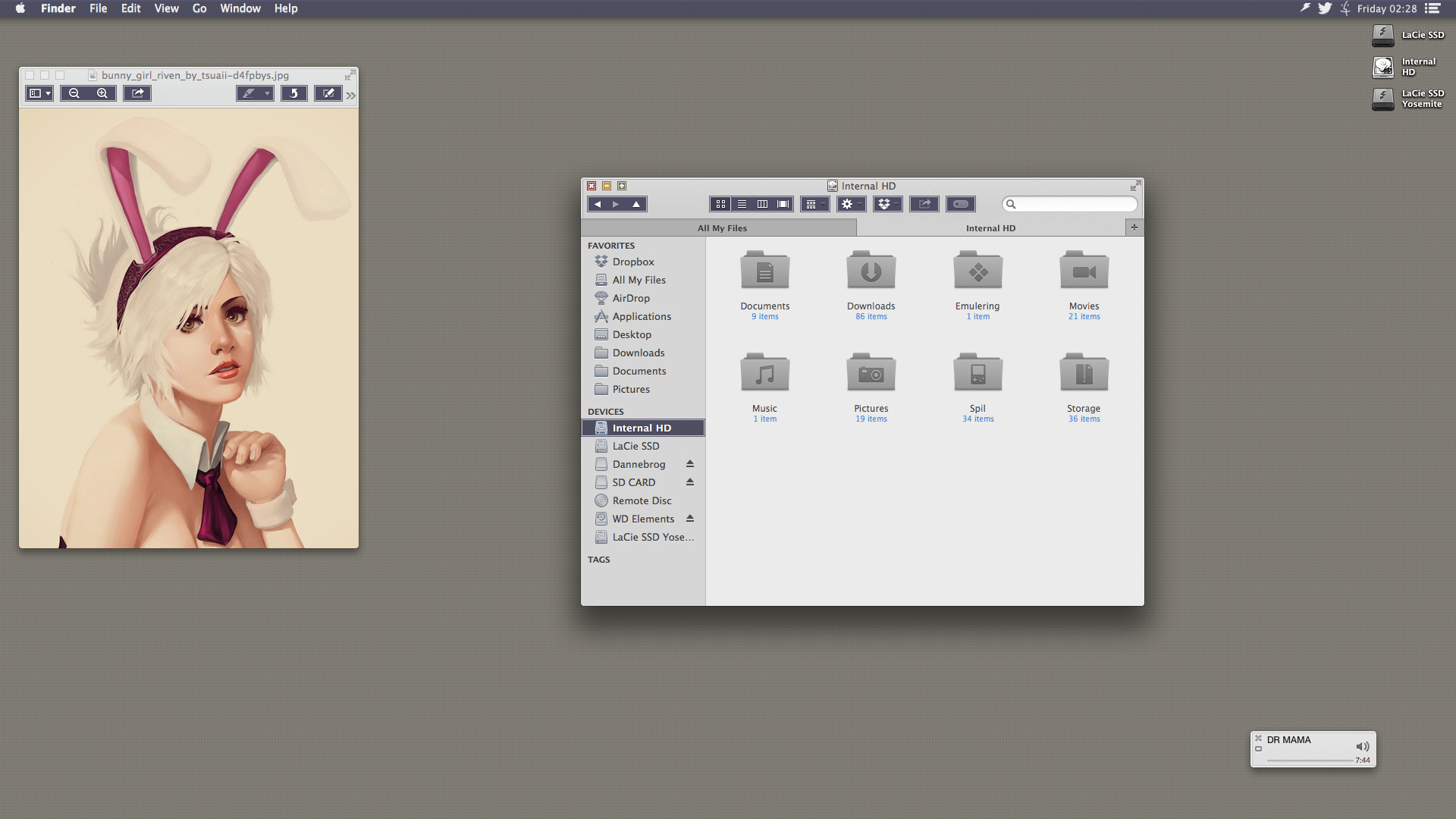Screen dimensions: 1456x819
Task: Select the Storage folder icon
Action: click(1084, 373)
